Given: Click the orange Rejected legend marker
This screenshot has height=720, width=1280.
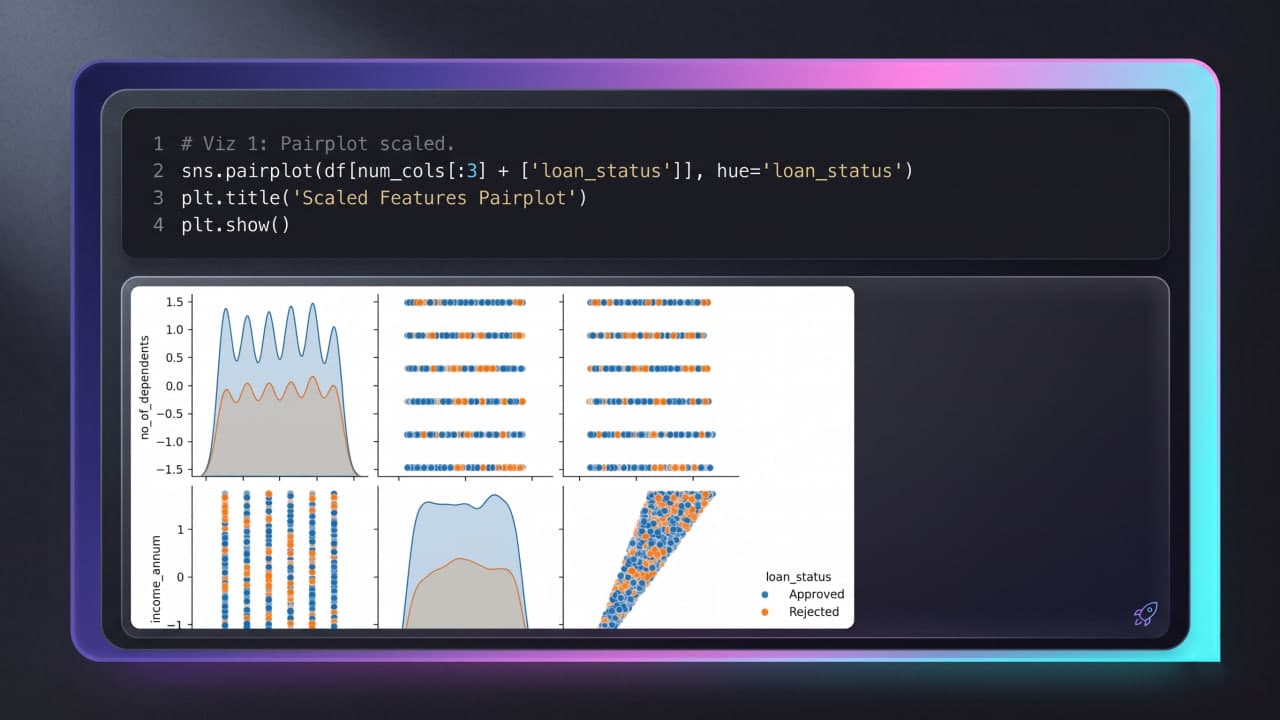Looking at the screenshot, I should tap(765, 611).
